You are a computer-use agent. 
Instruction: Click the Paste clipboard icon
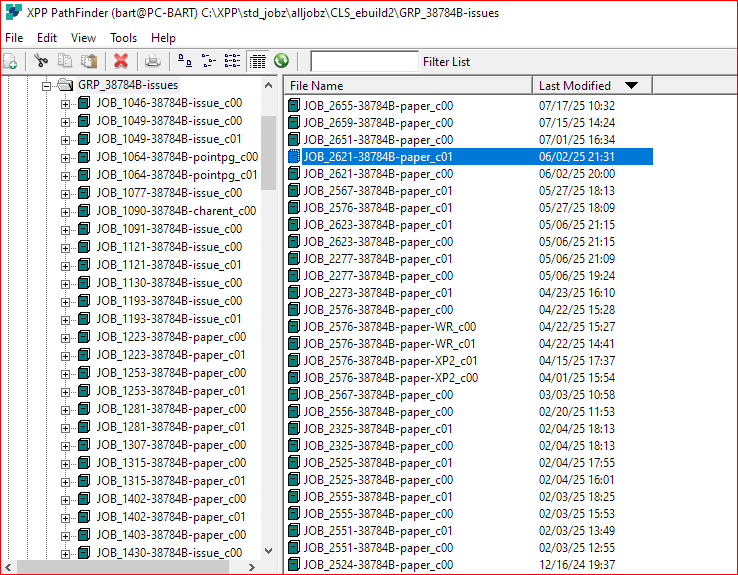tap(89, 61)
